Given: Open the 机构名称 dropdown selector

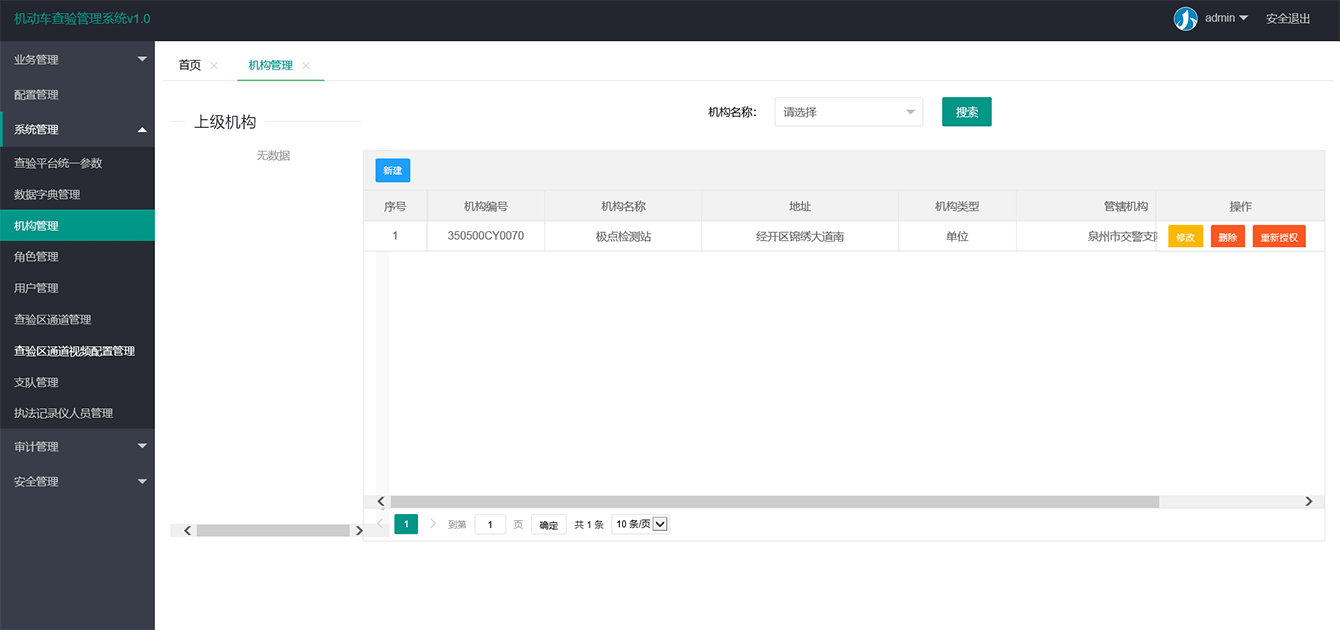Looking at the screenshot, I should click(848, 112).
